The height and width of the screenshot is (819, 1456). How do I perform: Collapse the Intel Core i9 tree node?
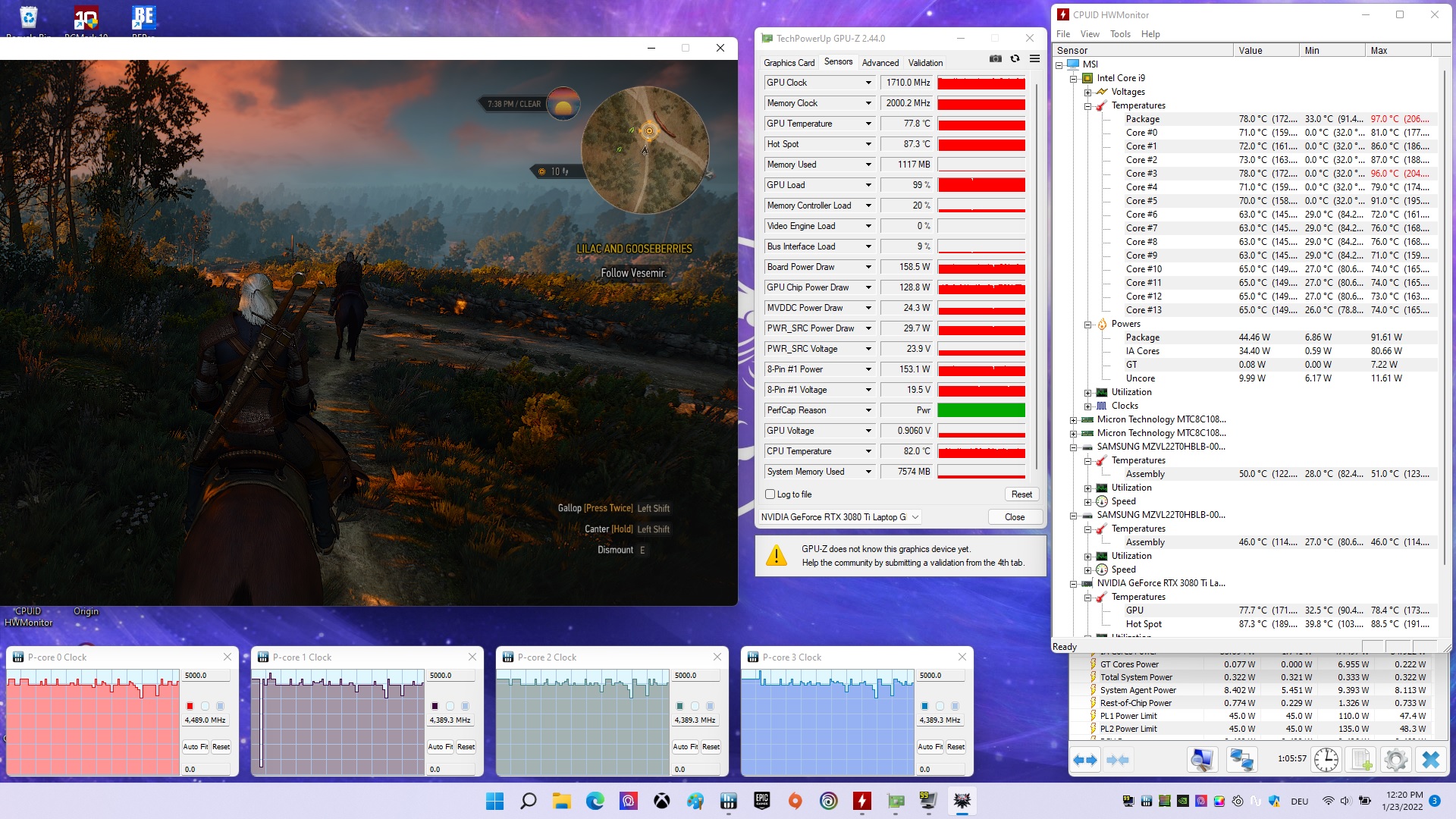tap(1073, 78)
